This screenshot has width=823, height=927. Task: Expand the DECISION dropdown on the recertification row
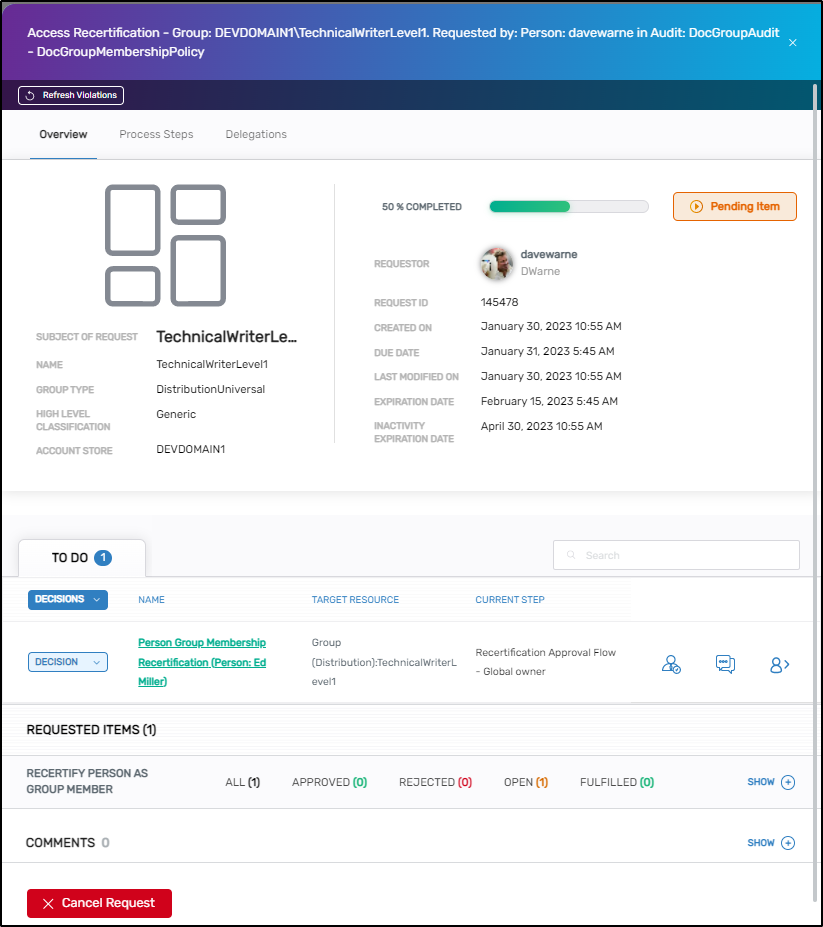pos(68,662)
